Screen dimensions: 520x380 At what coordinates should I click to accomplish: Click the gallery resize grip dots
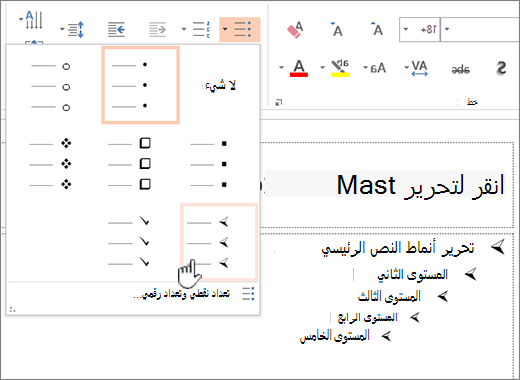point(13,310)
